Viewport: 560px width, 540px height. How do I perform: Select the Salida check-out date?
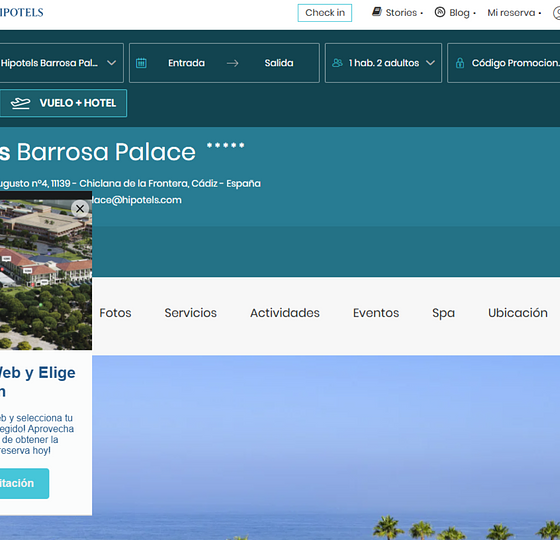pos(279,63)
